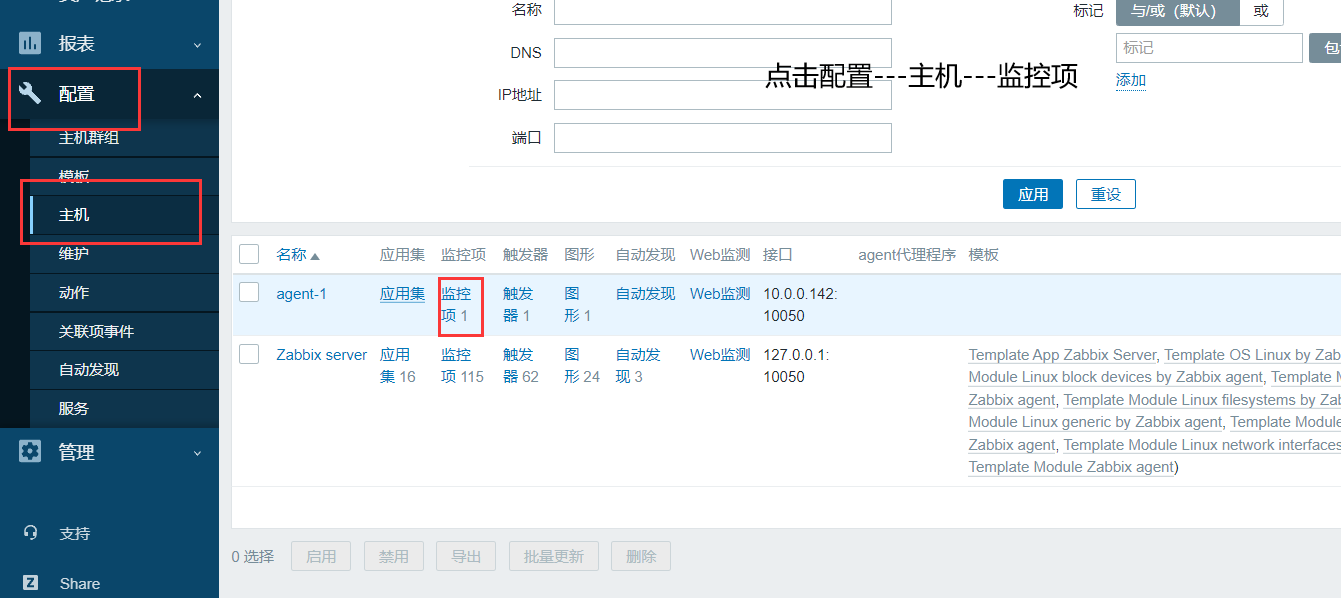
Task: Tick the checkbox for Zabbix server row
Action: coord(249,353)
